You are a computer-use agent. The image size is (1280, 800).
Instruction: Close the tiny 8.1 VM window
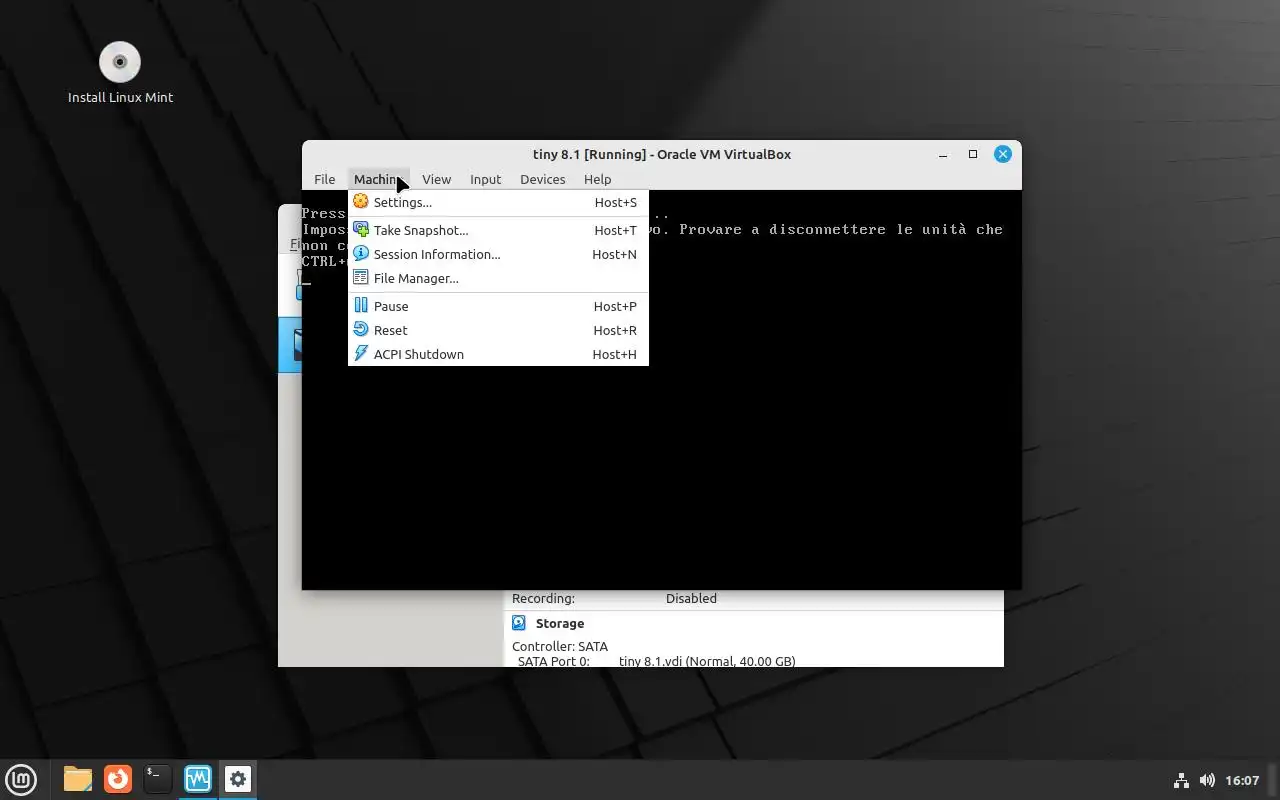click(1003, 154)
